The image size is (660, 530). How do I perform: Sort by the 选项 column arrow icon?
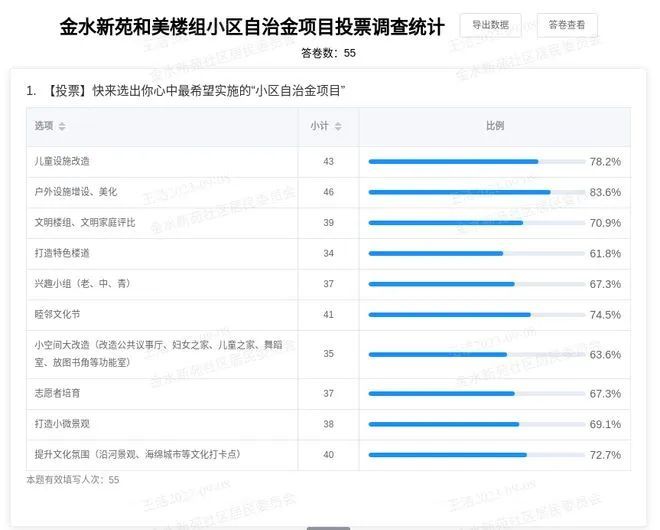[x=63, y=127]
